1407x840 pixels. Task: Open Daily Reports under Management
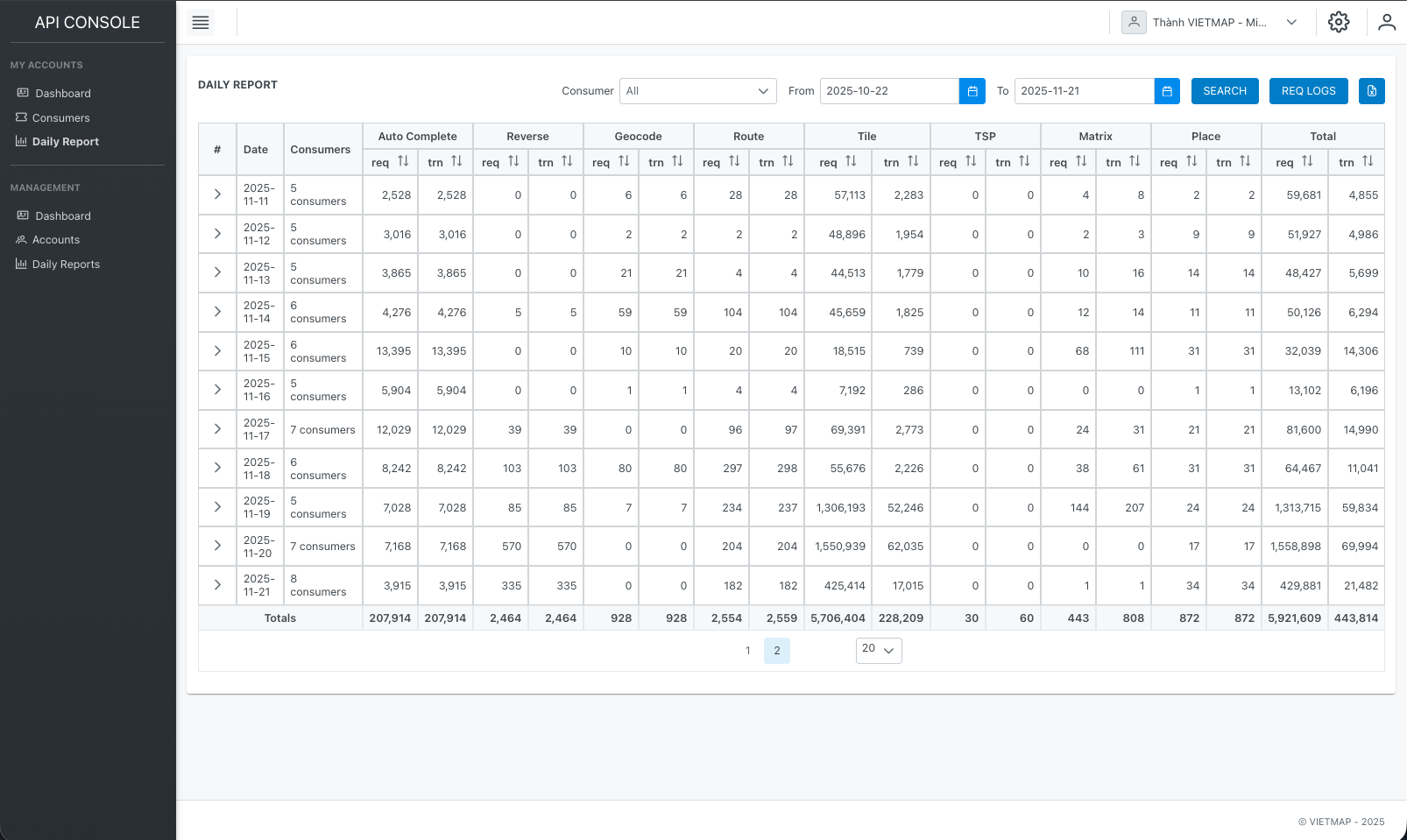pos(21,264)
